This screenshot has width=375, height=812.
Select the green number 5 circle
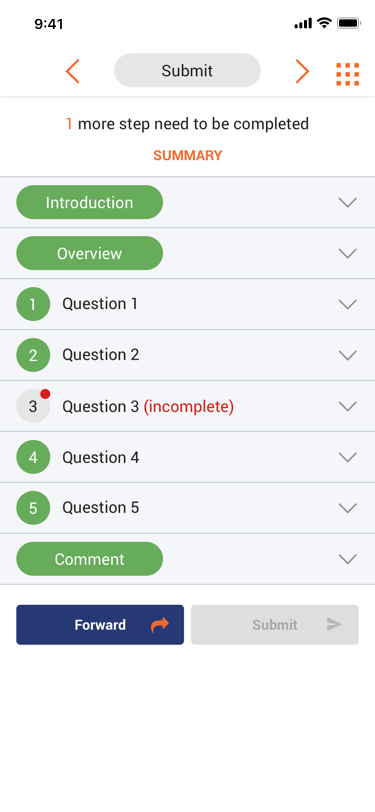(x=33, y=508)
